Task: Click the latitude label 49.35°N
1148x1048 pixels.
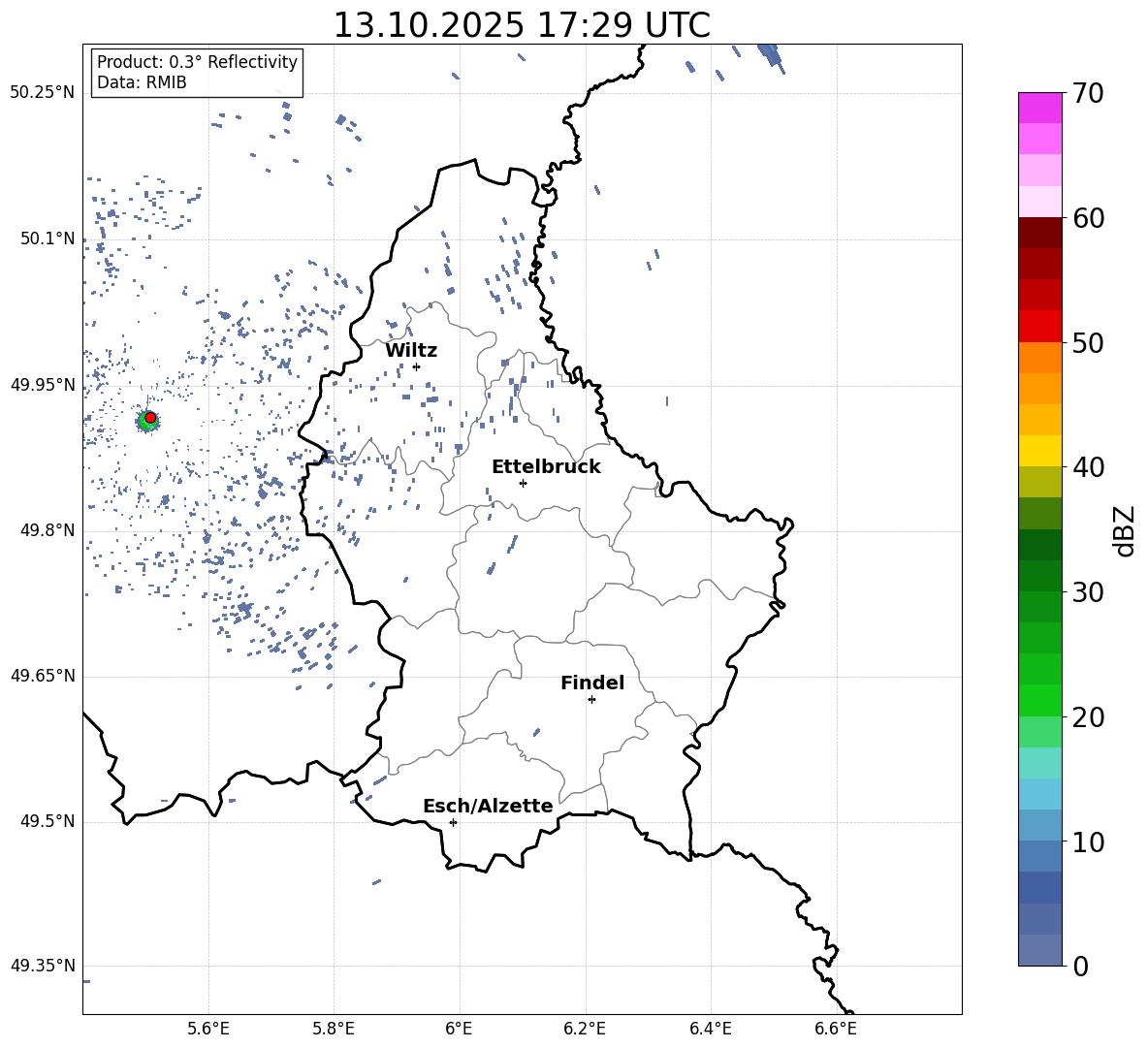Action: click(x=43, y=966)
